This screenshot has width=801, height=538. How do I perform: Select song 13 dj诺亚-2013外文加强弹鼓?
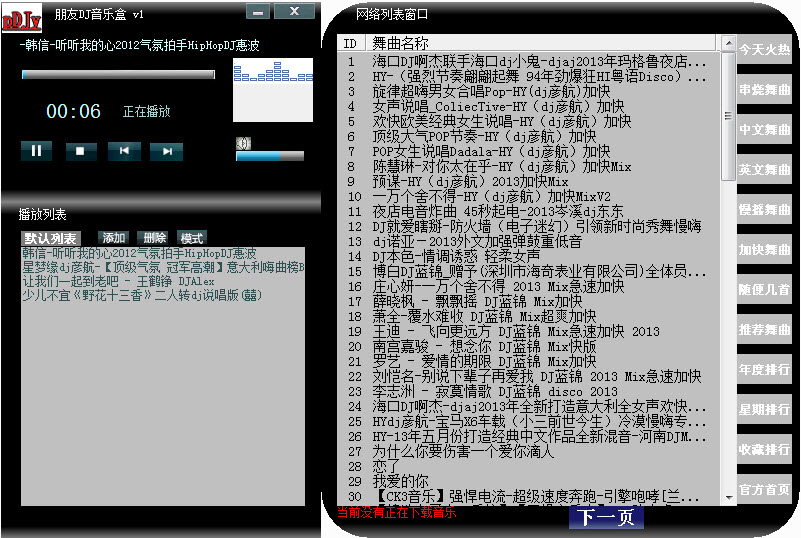[x=529, y=241]
